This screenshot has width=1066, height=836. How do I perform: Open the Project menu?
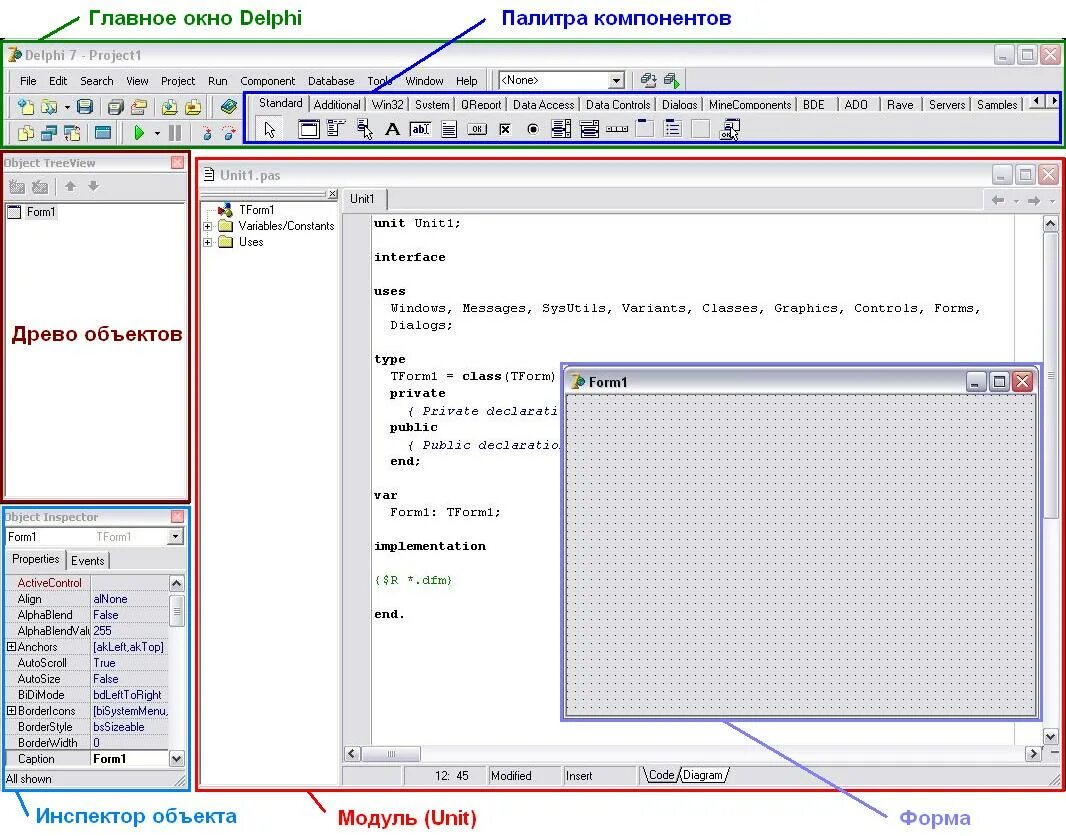pos(178,81)
